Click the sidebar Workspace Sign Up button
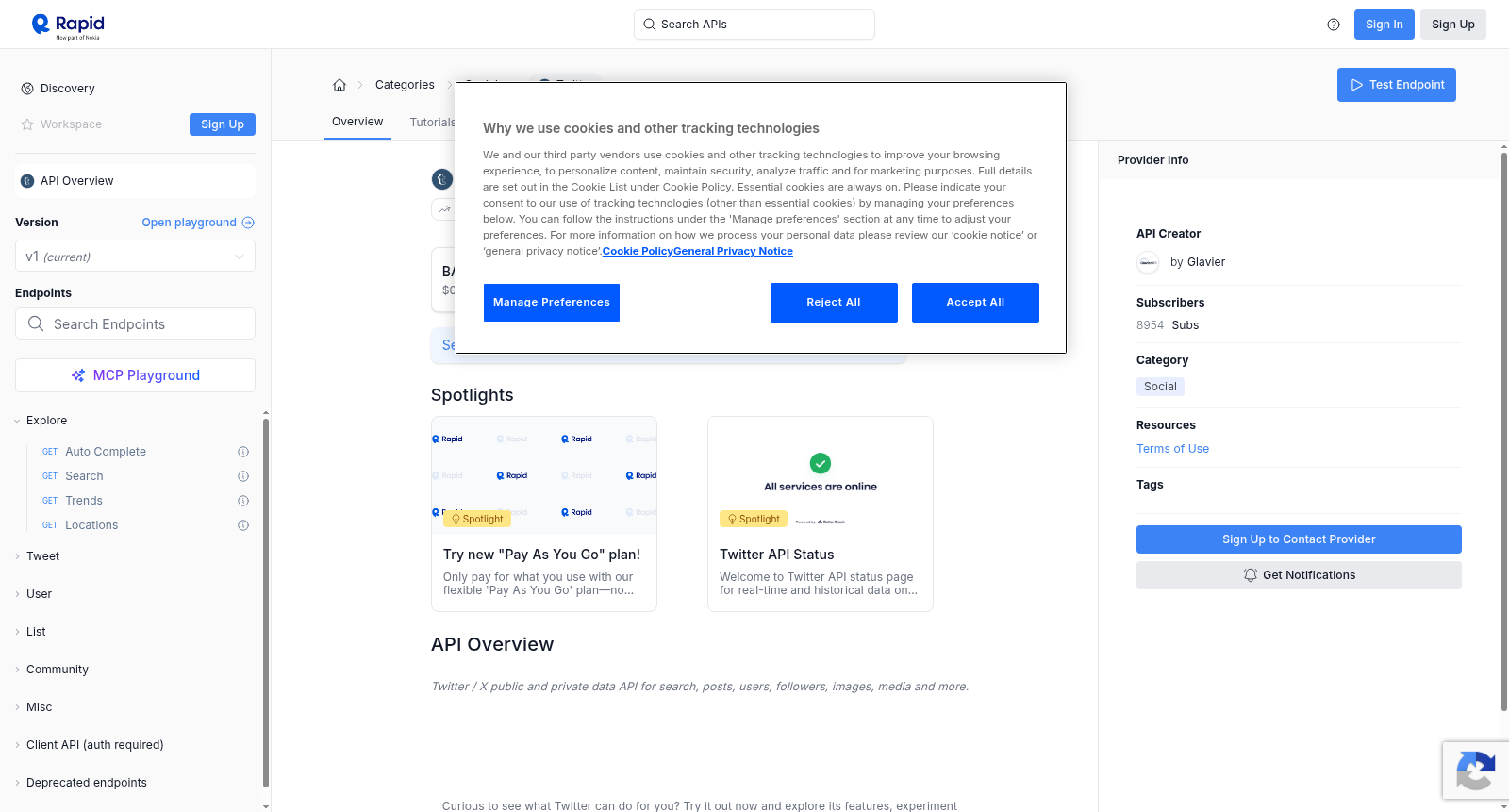Viewport: 1509px width, 812px height. pyautogui.click(x=223, y=124)
